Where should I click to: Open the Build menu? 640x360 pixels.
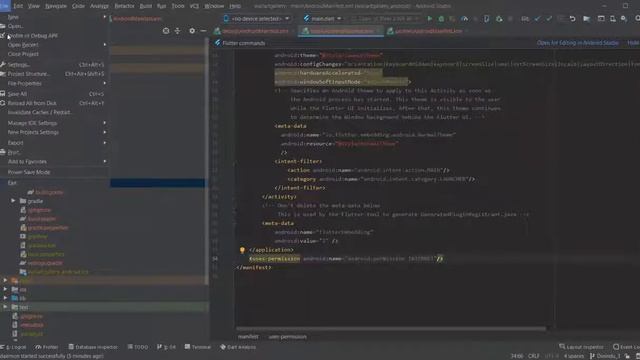pos(146,6)
